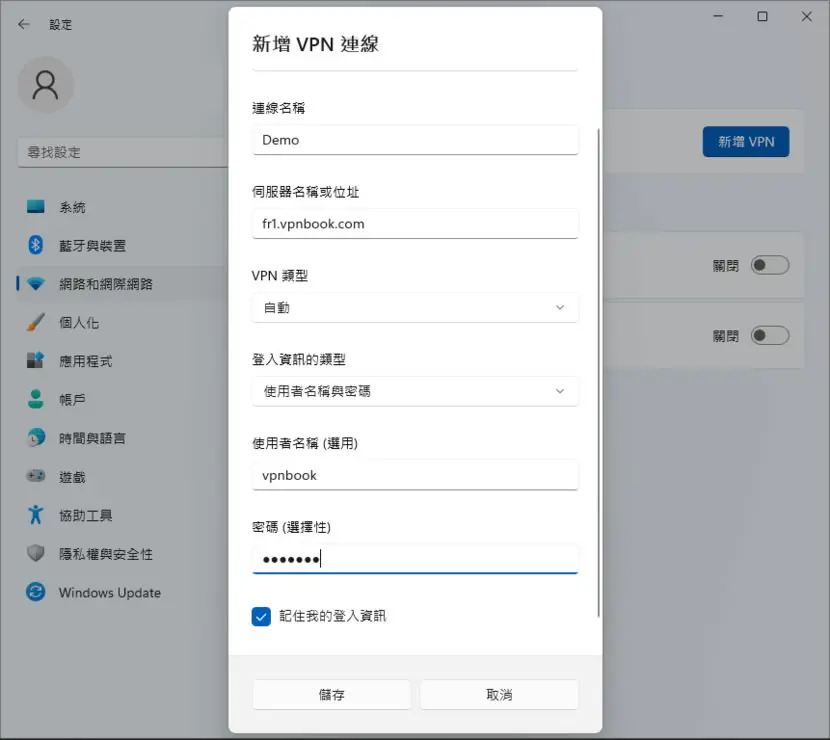Uncheck 記住我的登入資訊 checkbox
830x740 pixels.
pyautogui.click(x=261, y=616)
